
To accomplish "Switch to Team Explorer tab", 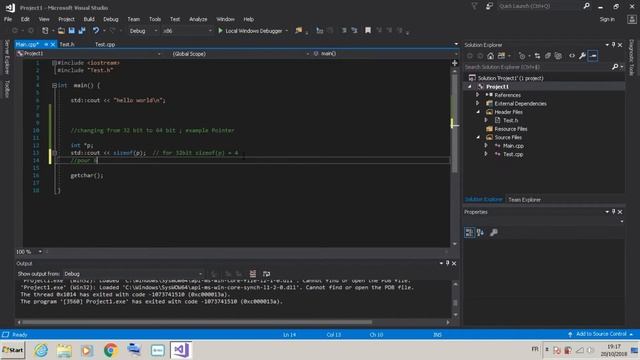I will tap(524, 200).
